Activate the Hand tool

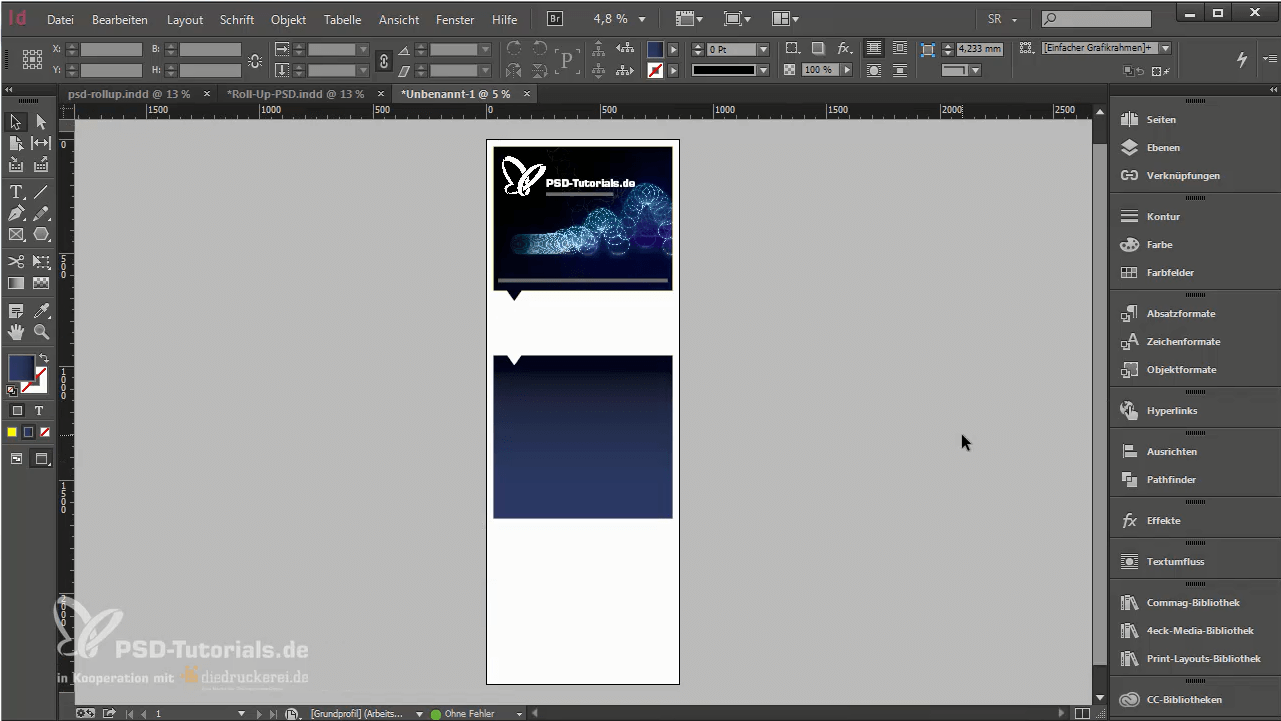tap(16, 332)
